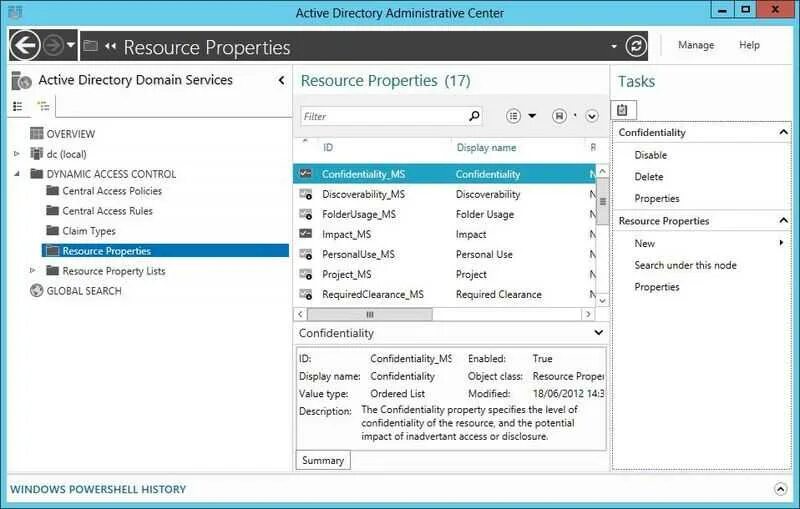Screen dimensions: 800x509
Task: Click the list view options icon
Action: 513,116
